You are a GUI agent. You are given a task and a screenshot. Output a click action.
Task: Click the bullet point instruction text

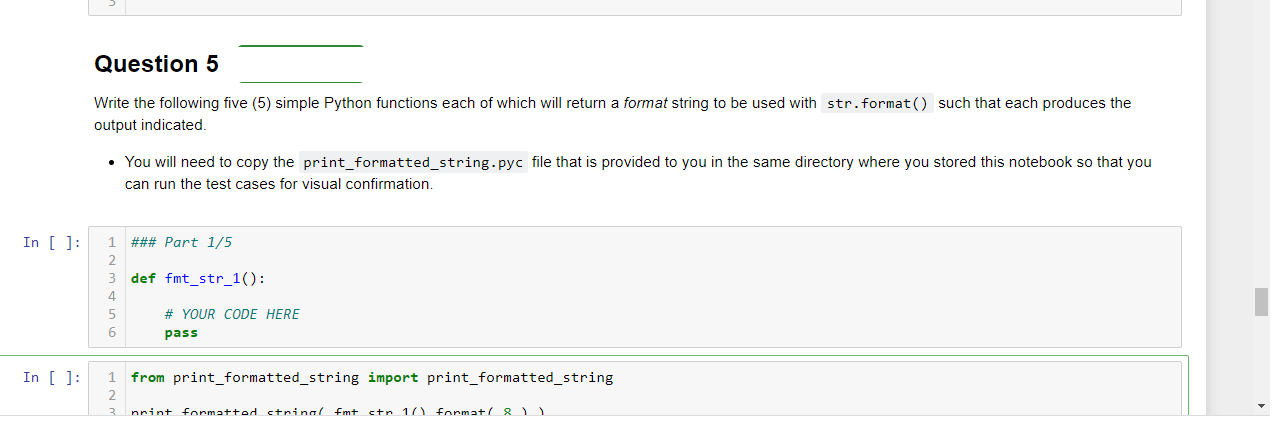638,173
